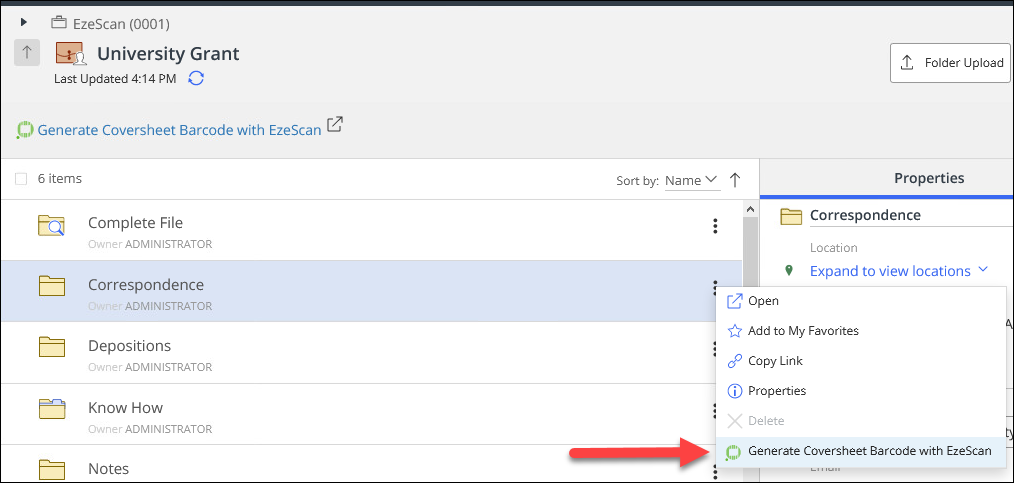Click the ascending sort direction arrow
The image size is (1014, 483).
tap(735, 180)
